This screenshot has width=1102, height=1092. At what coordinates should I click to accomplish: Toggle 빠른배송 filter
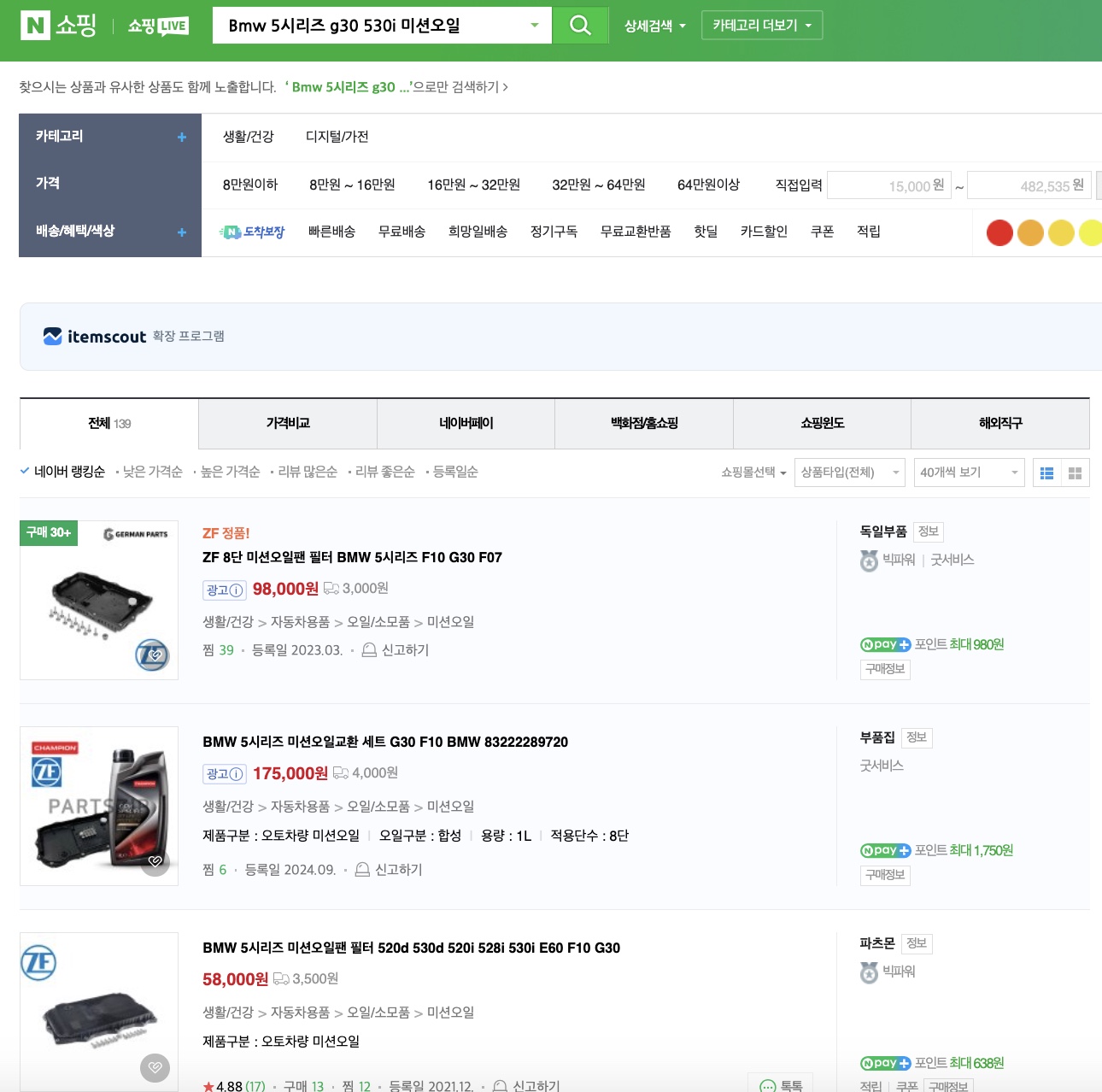(331, 232)
